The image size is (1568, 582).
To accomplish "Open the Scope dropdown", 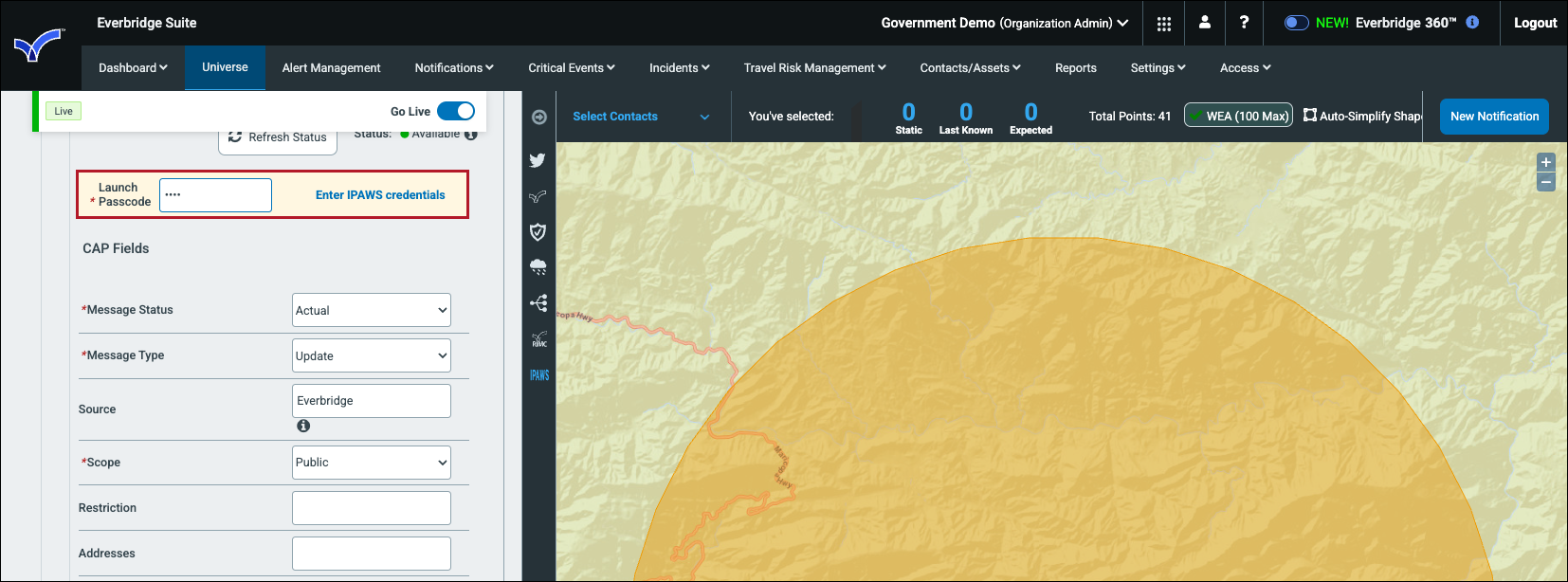I will [x=372, y=463].
